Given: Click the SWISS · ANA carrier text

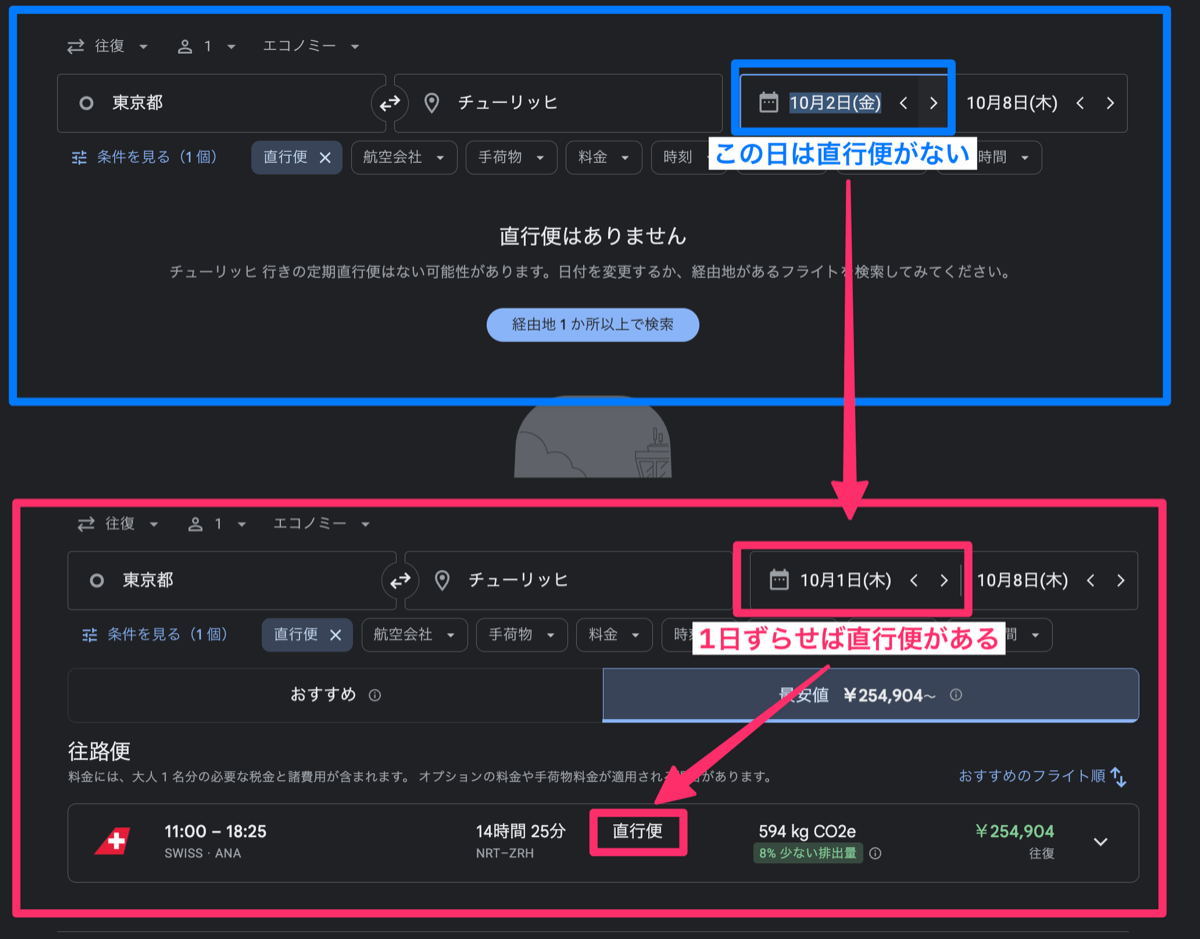Looking at the screenshot, I should pyautogui.click(x=202, y=854).
